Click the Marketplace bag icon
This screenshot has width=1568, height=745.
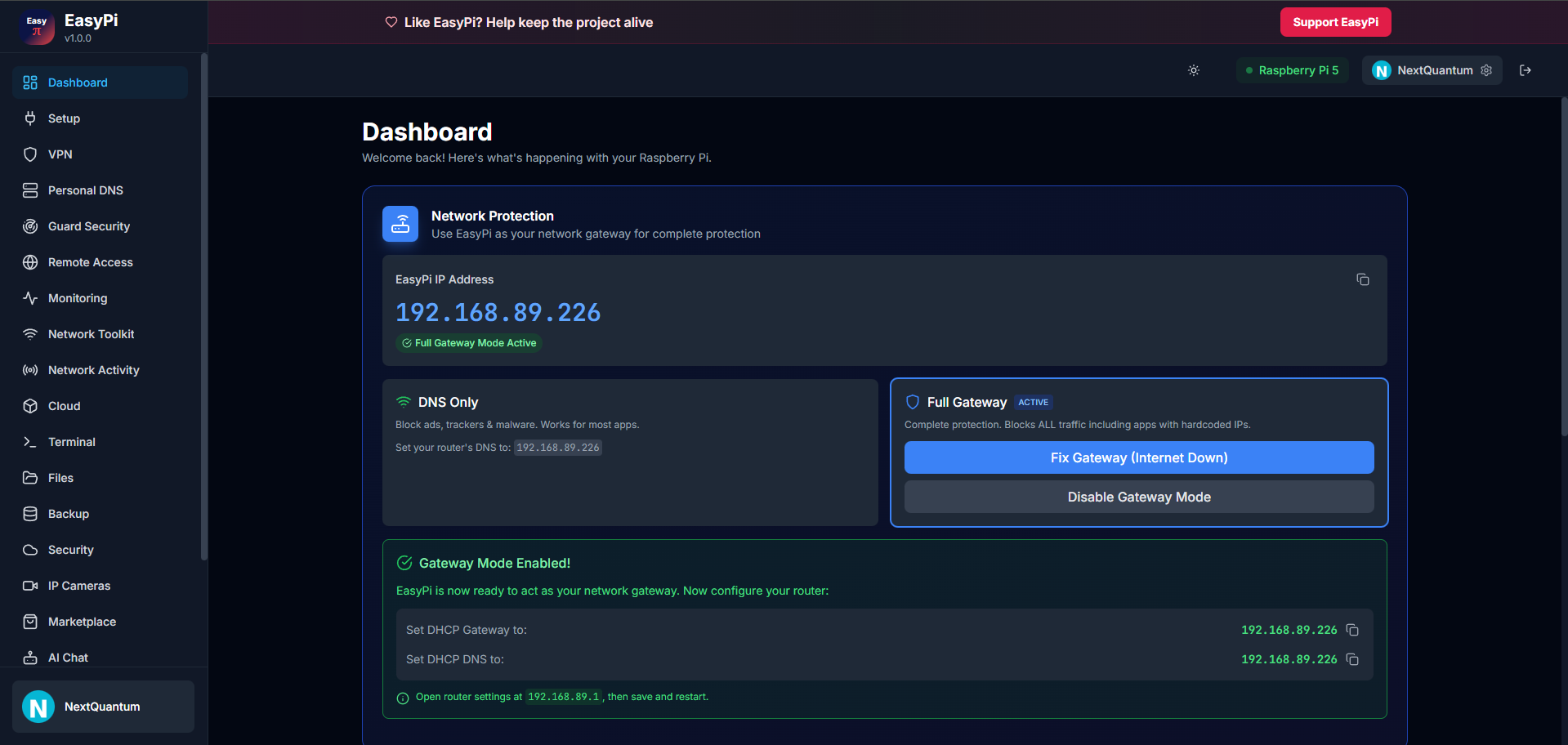click(x=30, y=622)
